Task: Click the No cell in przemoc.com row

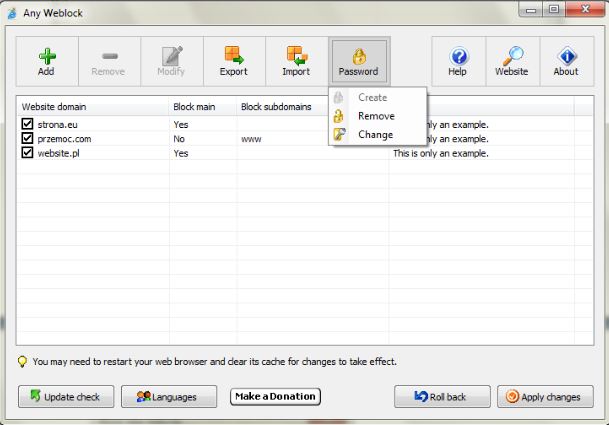Action: [179, 139]
